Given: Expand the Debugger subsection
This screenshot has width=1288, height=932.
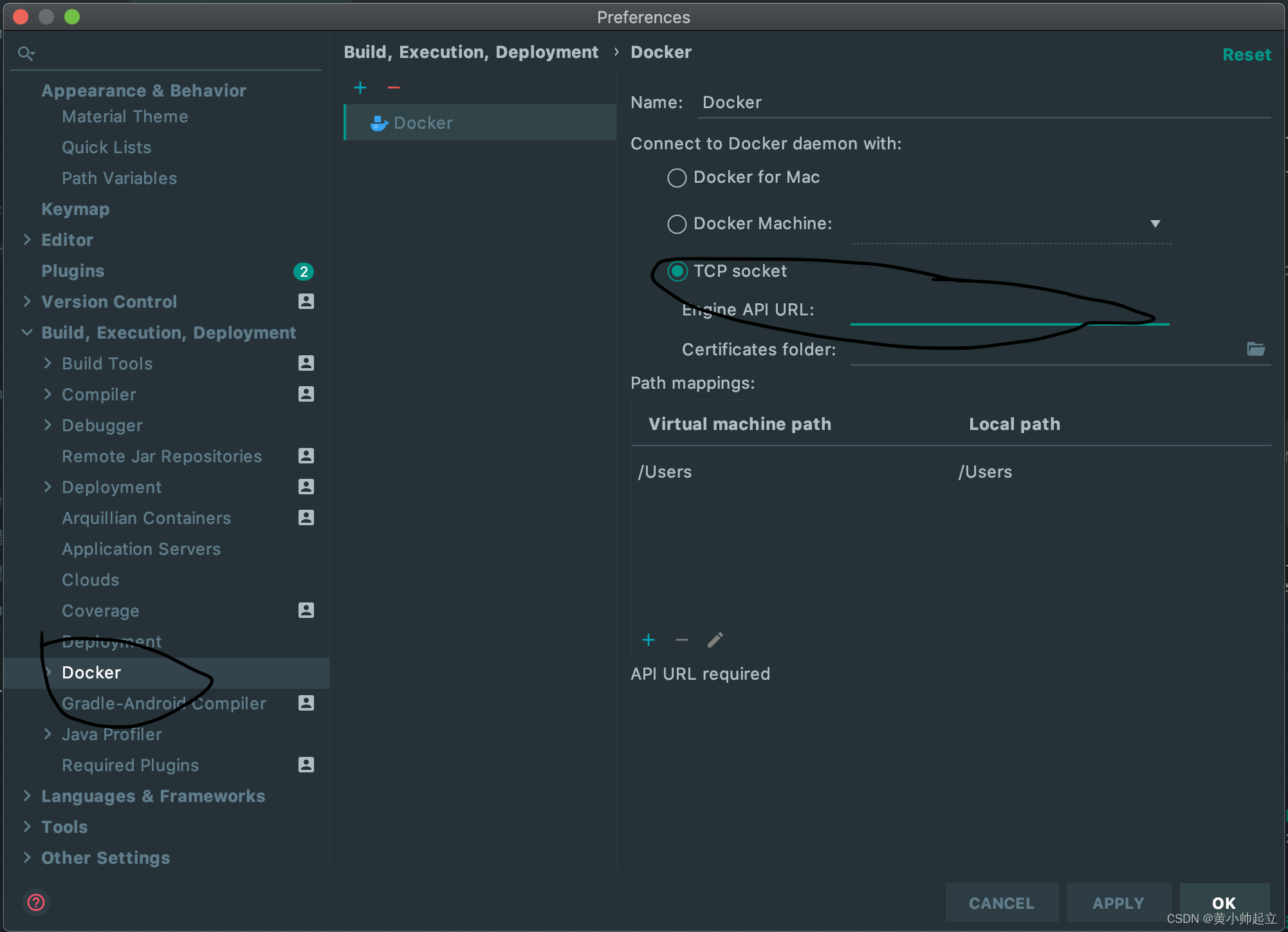Looking at the screenshot, I should (x=48, y=425).
